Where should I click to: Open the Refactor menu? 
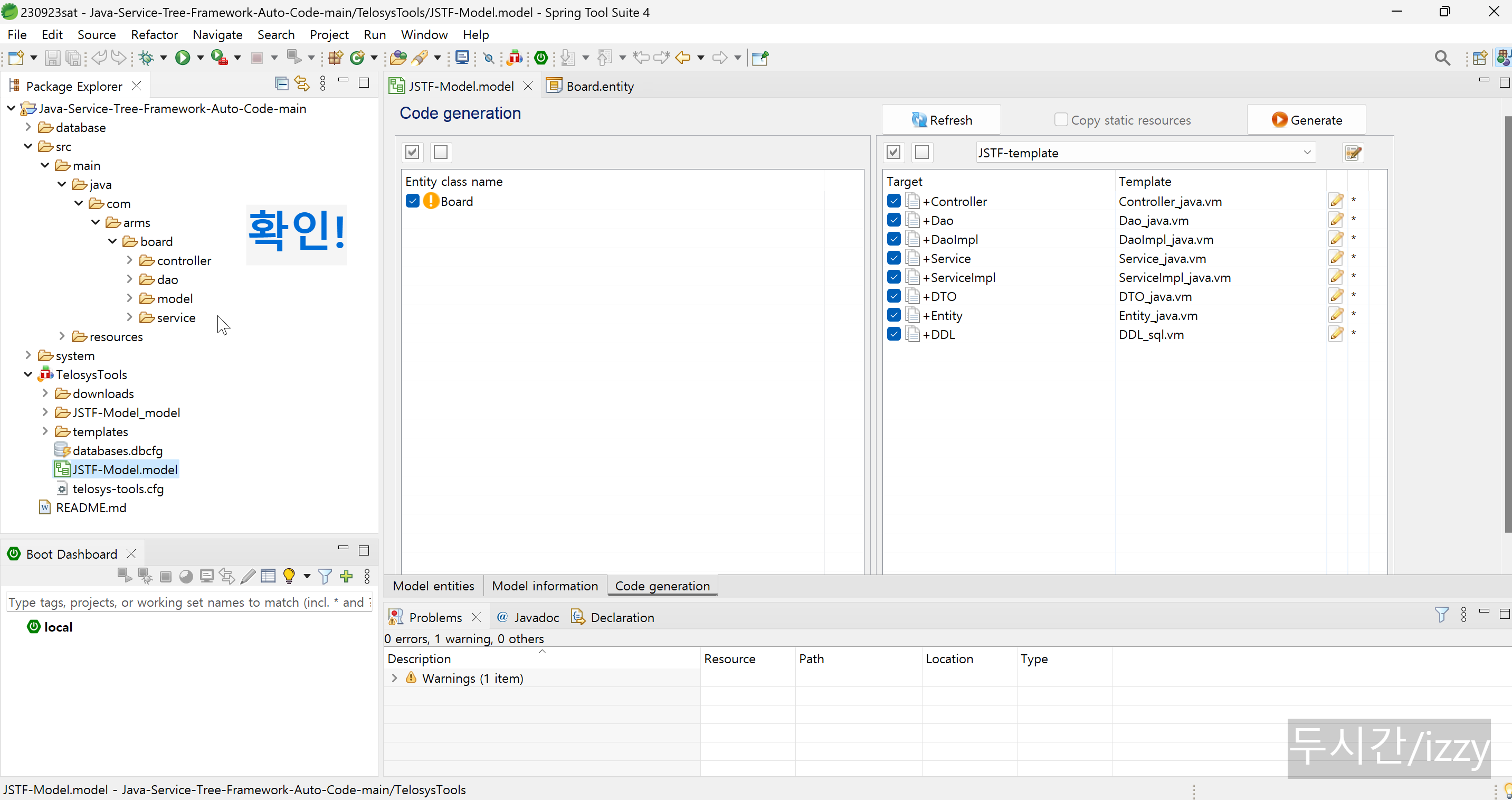155,35
